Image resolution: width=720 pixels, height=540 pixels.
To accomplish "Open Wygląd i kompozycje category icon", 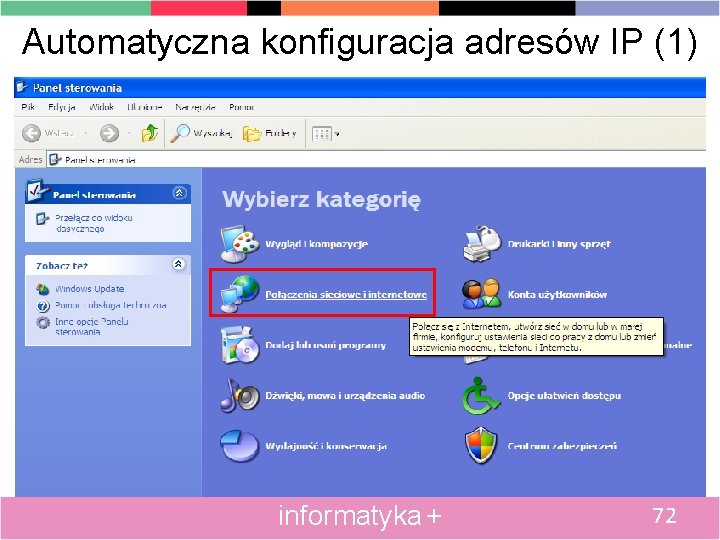I will tap(240, 244).
